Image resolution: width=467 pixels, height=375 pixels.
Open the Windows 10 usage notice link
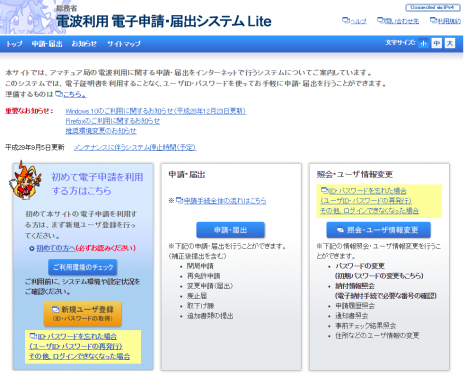click(156, 111)
